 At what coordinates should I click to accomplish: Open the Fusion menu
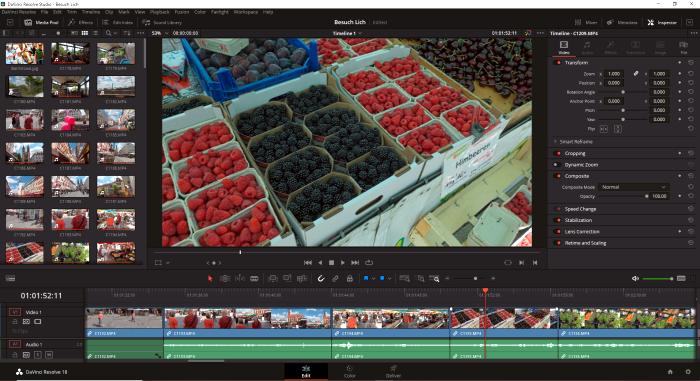182,12
